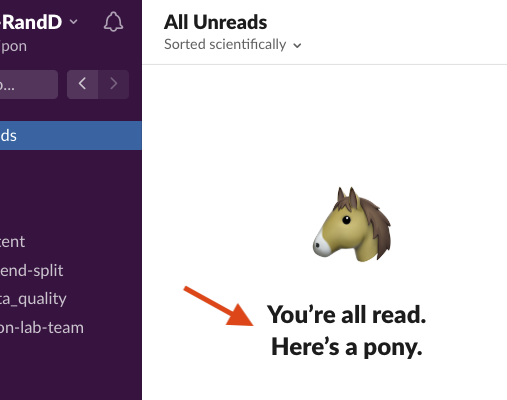Open the sidebar channel ending in ent

[x=13, y=242]
